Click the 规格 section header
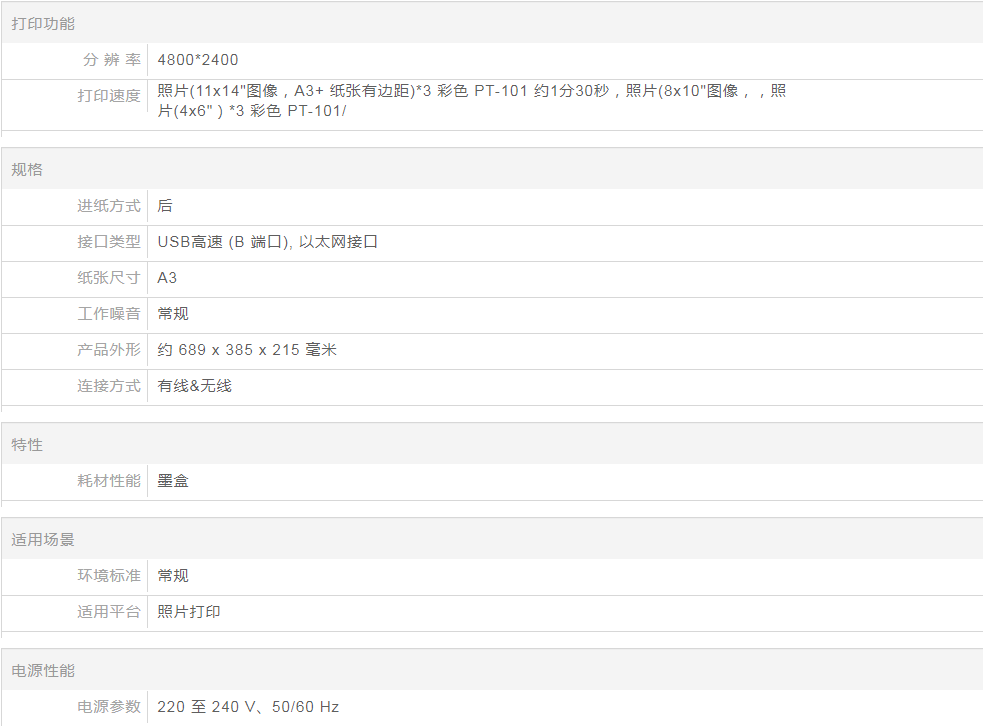984x726 pixels. pos(27,169)
